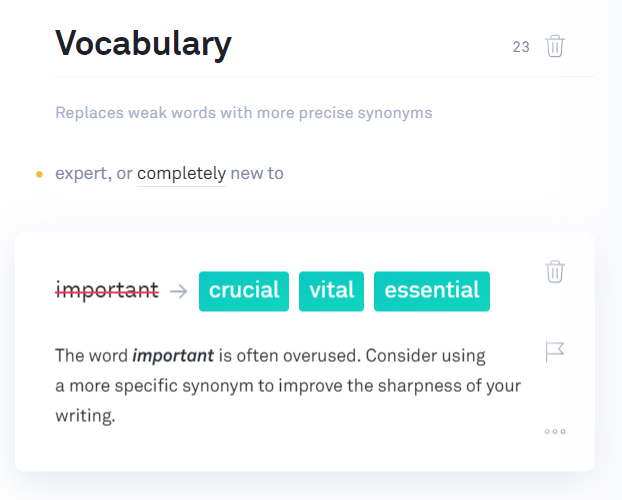622x500 pixels.
Task: Click the Replaces weak words description text
Action: coord(244,113)
